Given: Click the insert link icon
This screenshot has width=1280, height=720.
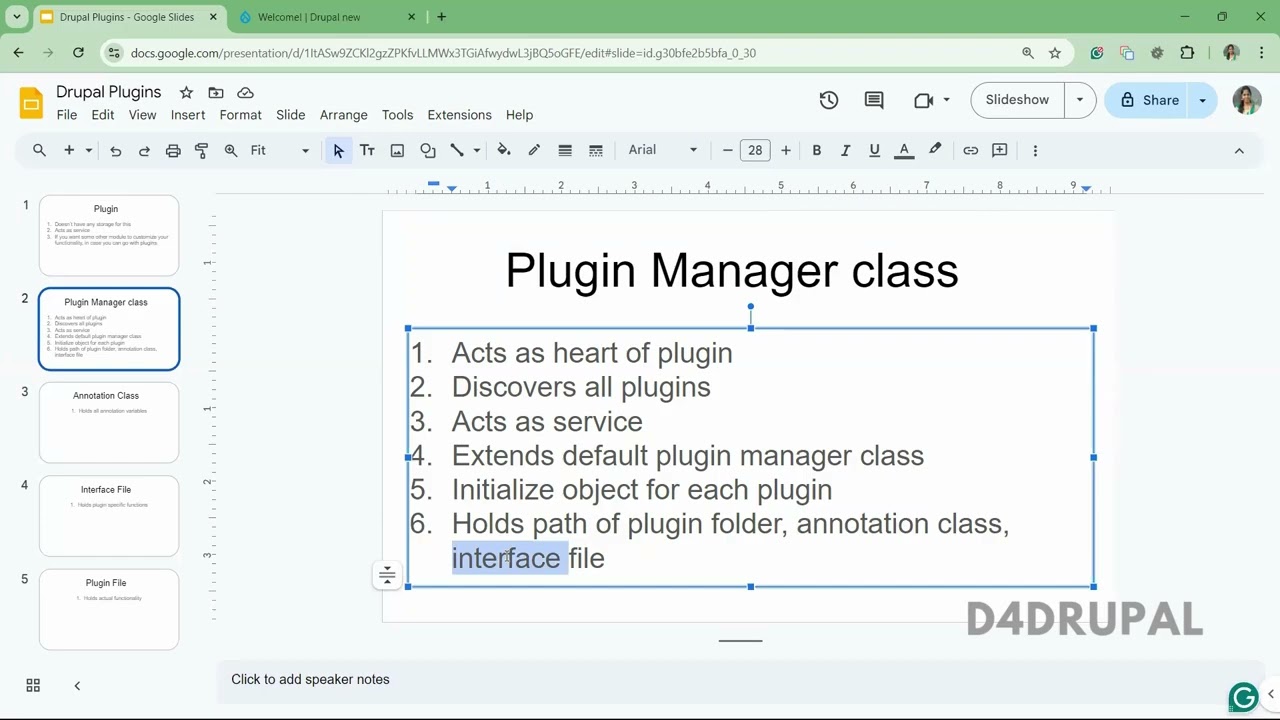Looking at the screenshot, I should (970, 150).
